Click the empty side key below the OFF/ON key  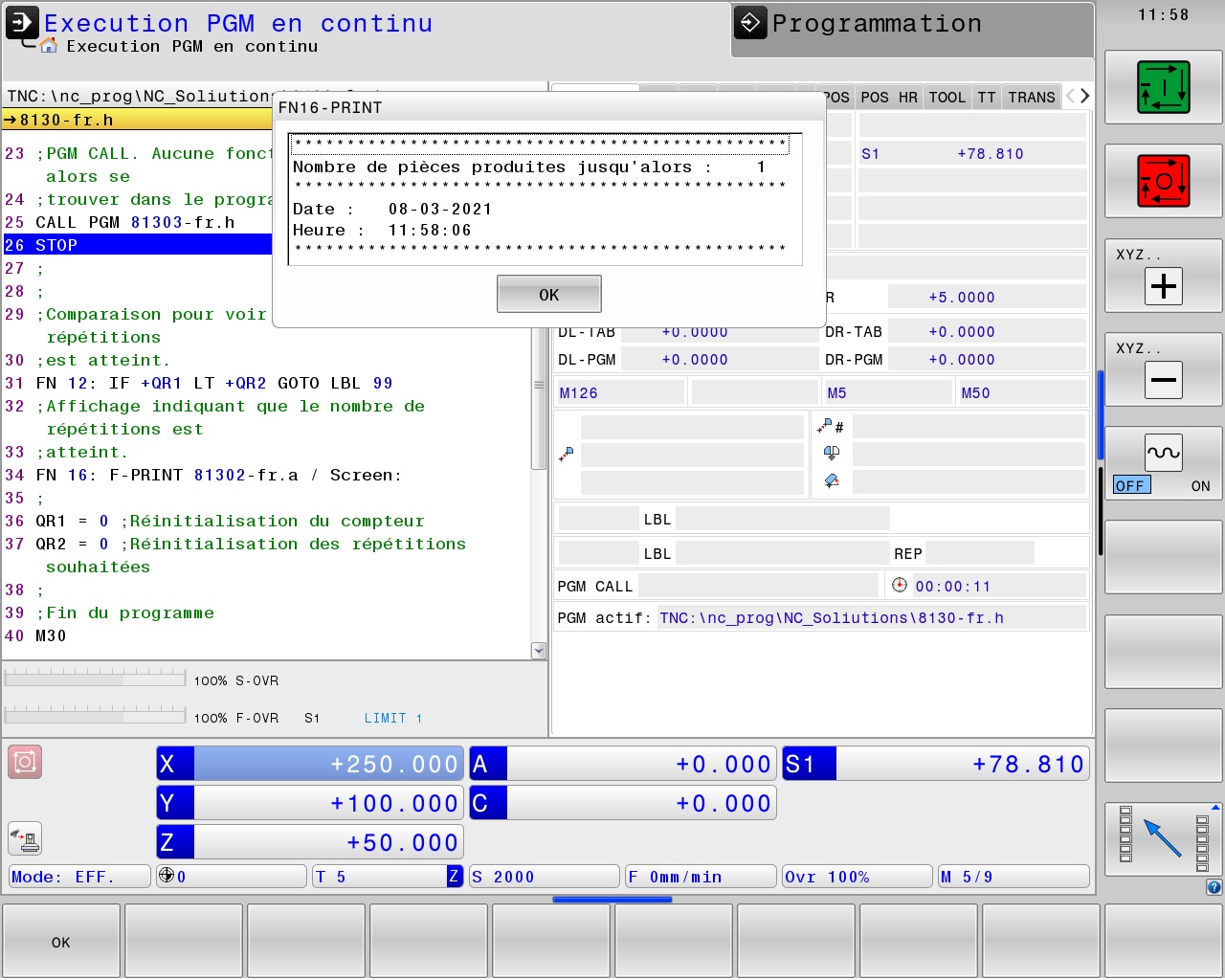(1164, 558)
